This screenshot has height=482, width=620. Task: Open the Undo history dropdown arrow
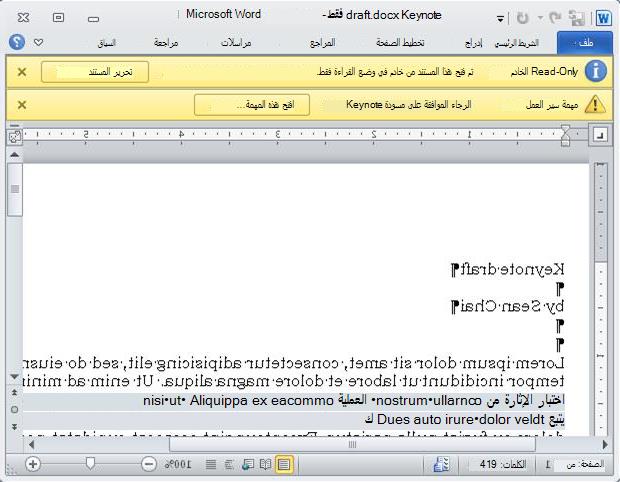(540, 18)
